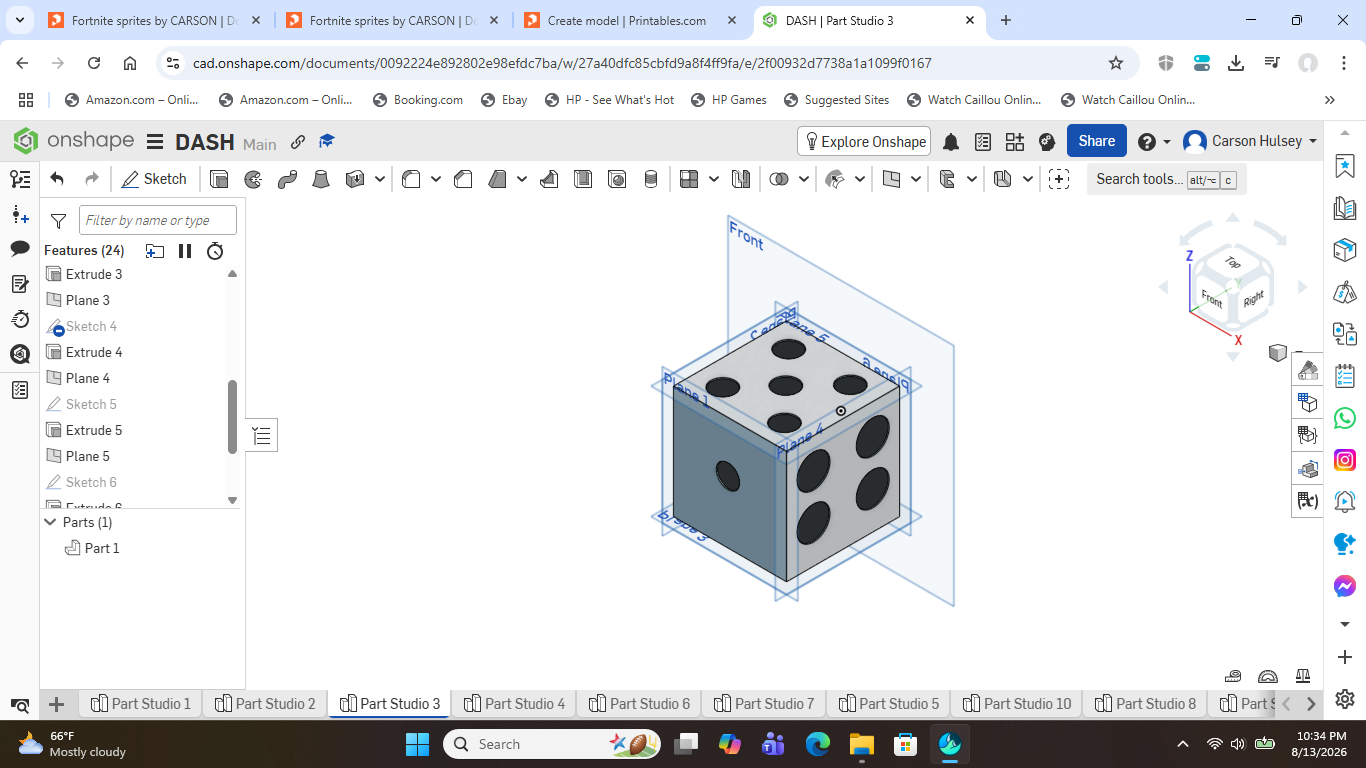Click the Explore Onshape button
Image resolution: width=1366 pixels, height=768 pixels.
tap(864, 141)
